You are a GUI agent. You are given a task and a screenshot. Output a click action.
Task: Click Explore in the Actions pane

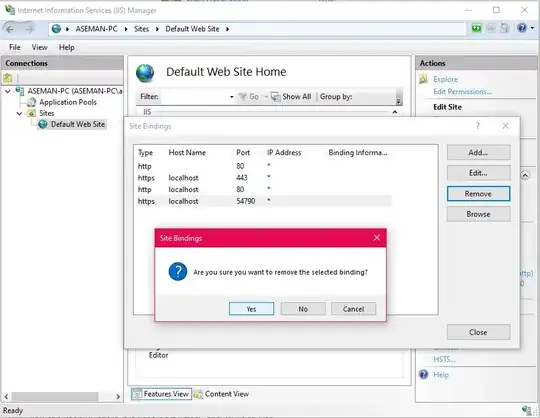[445, 80]
